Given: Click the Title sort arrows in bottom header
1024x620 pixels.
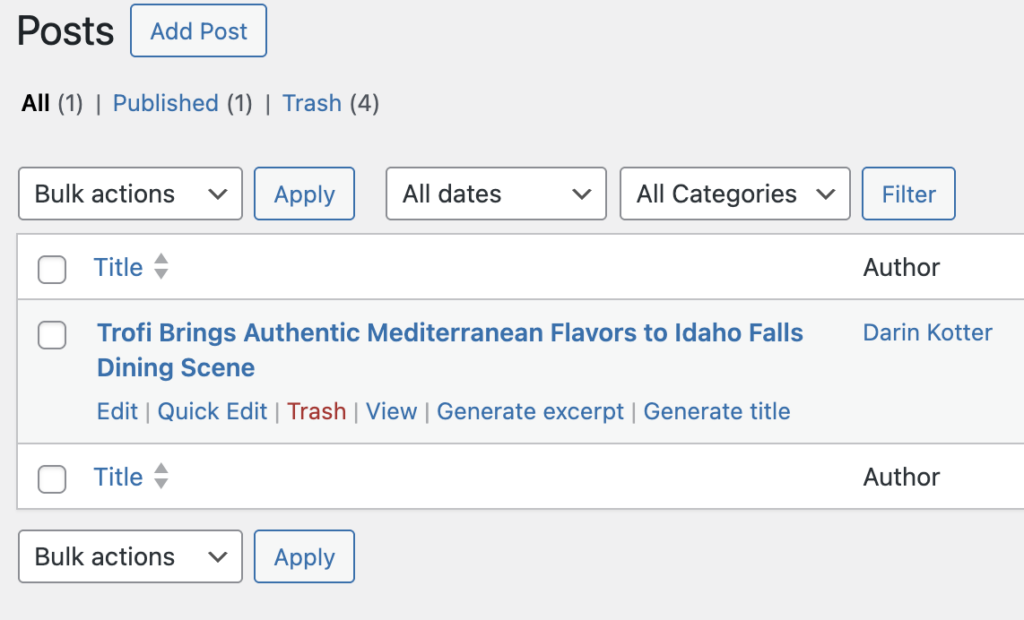Looking at the screenshot, I should point(157,477).
